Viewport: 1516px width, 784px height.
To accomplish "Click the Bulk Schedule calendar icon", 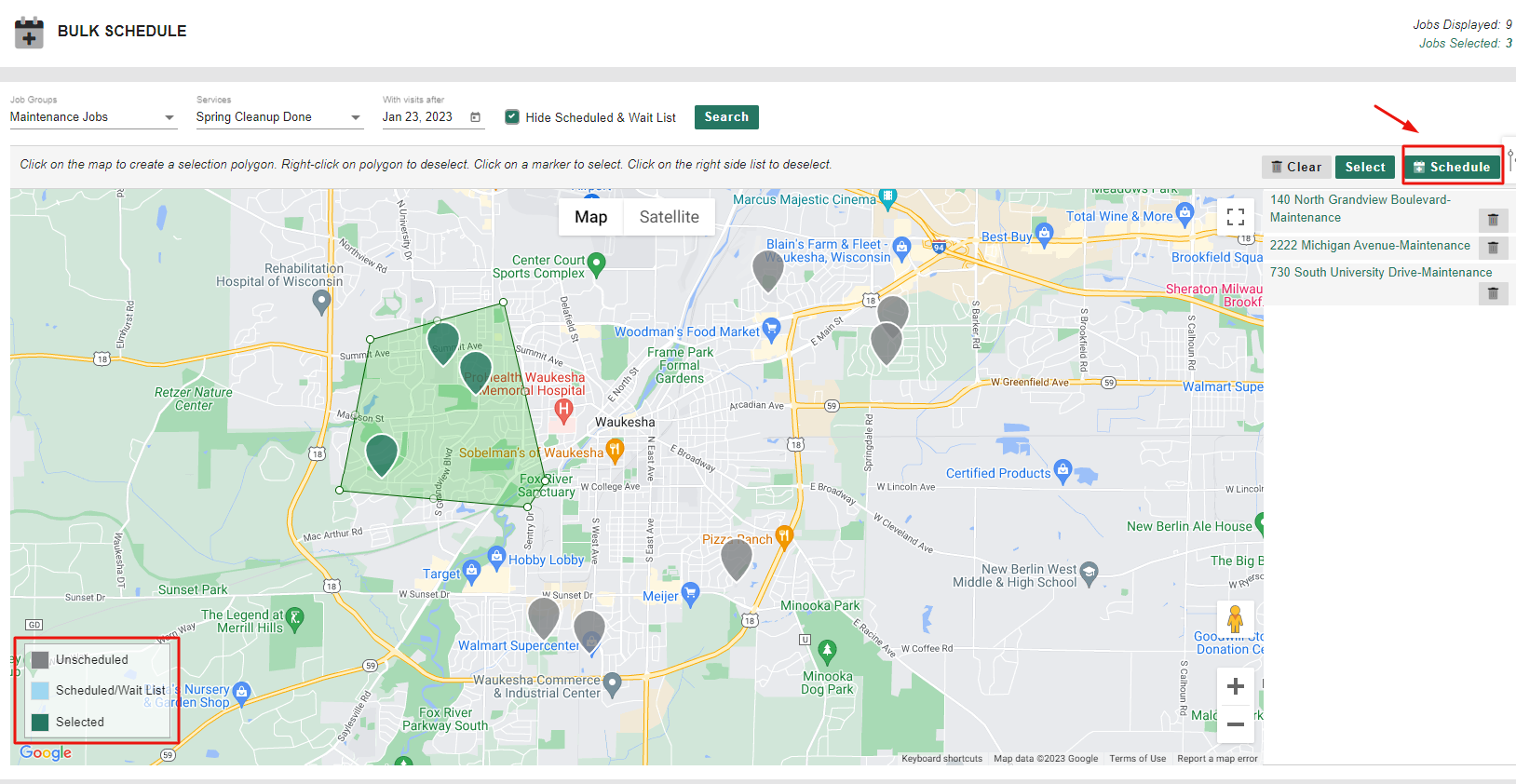I will (29, 33).
